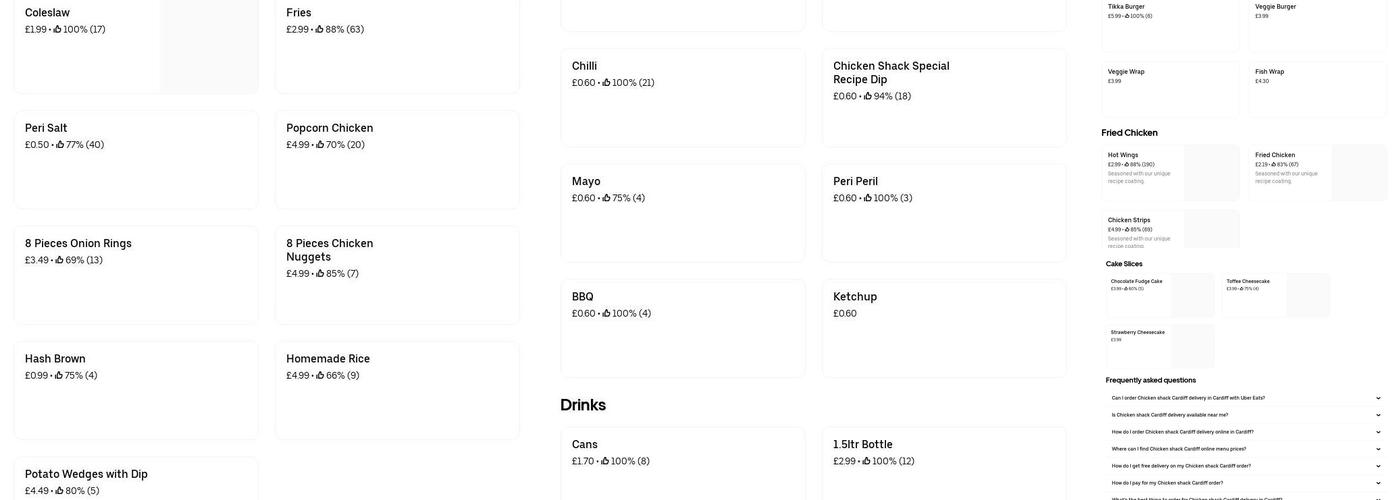Viewport: 1400px width, 500px height.
Task: Expand FAQ about online menu prices
Action: pos(1378,449)
